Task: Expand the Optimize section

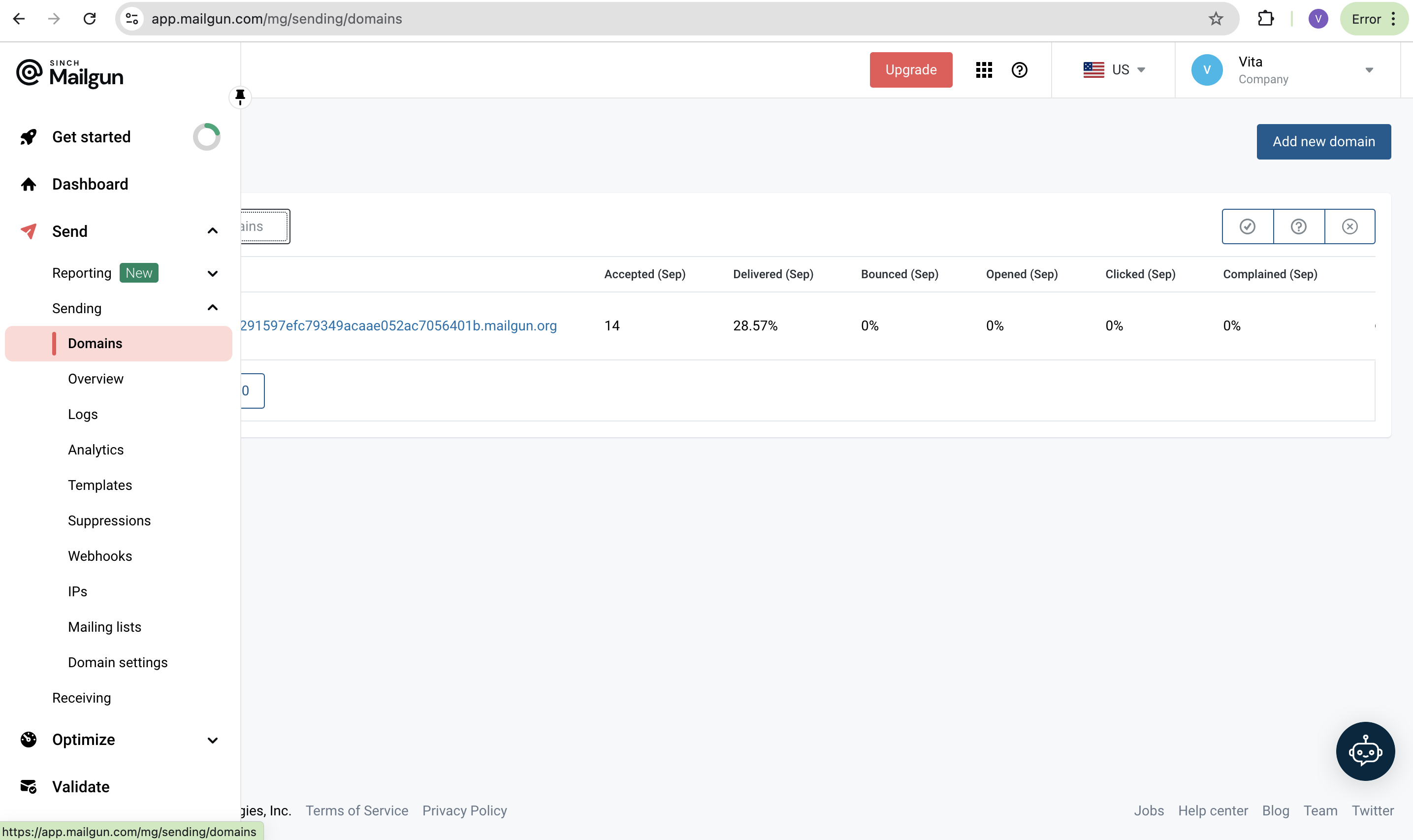Action: [212, 740]
